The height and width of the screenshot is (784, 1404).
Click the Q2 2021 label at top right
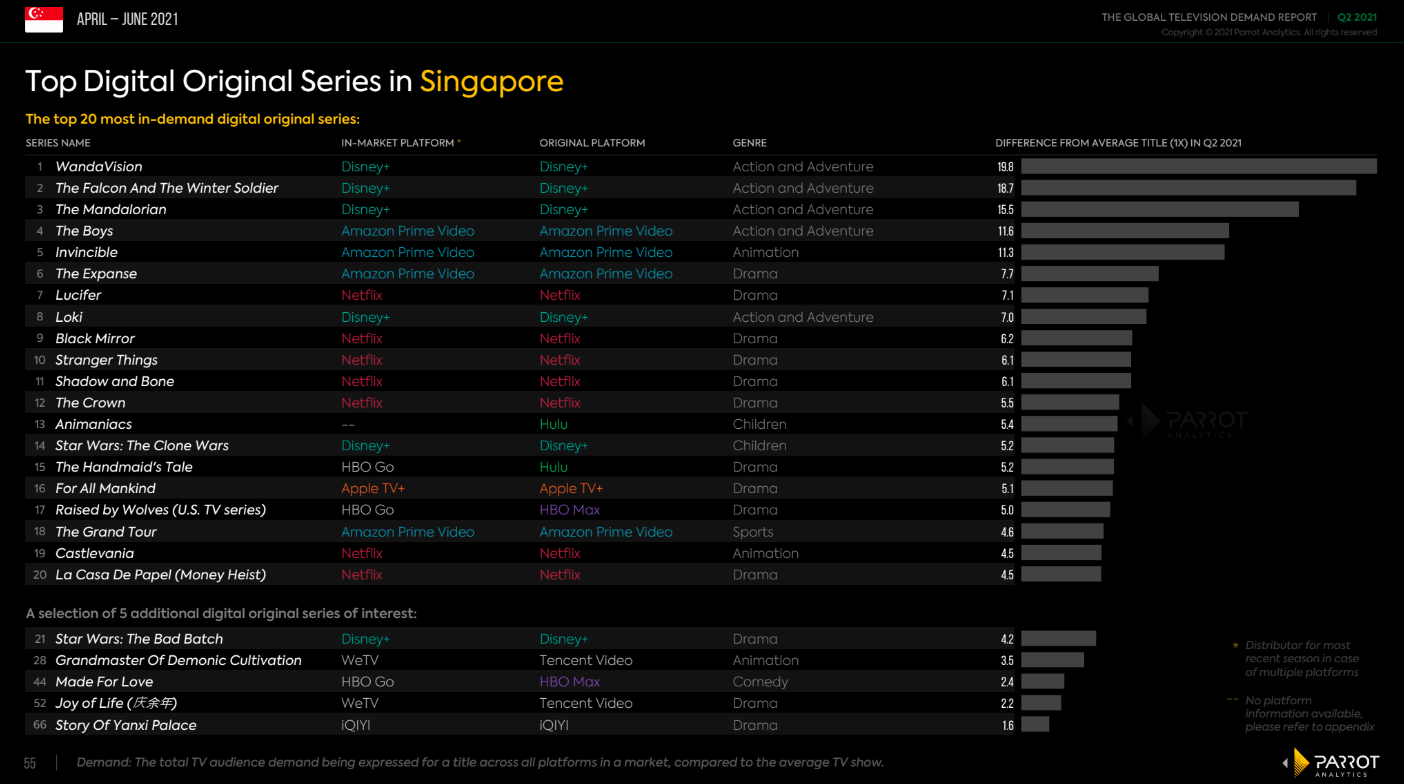tap(1357, 17)
